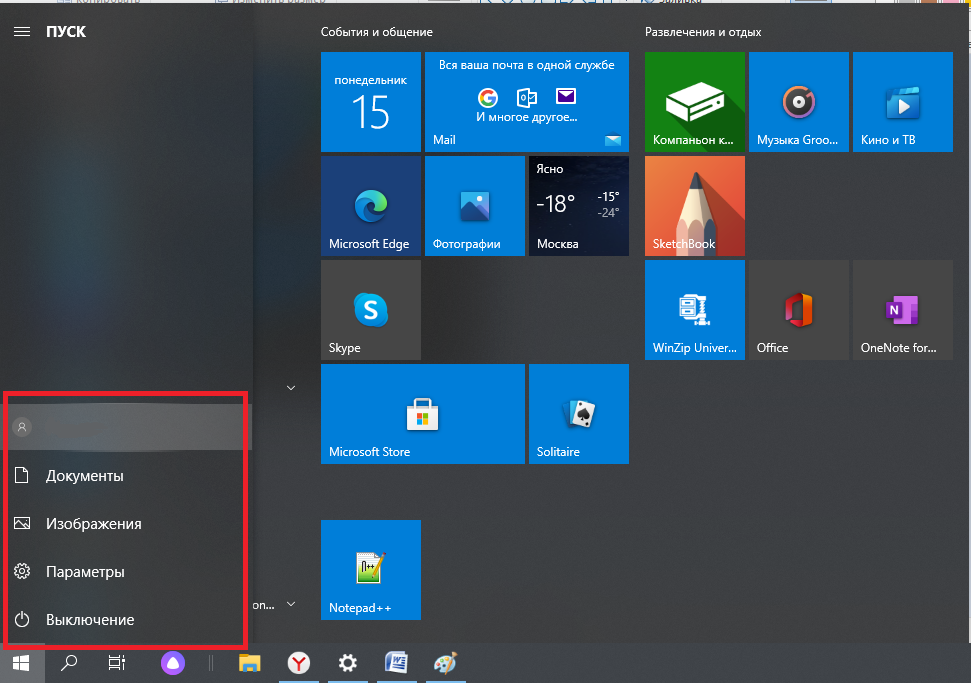Viewport: 971px width, 683px height.
Task: Open WinZip Universal tile
Action: [x=695, y=310]
